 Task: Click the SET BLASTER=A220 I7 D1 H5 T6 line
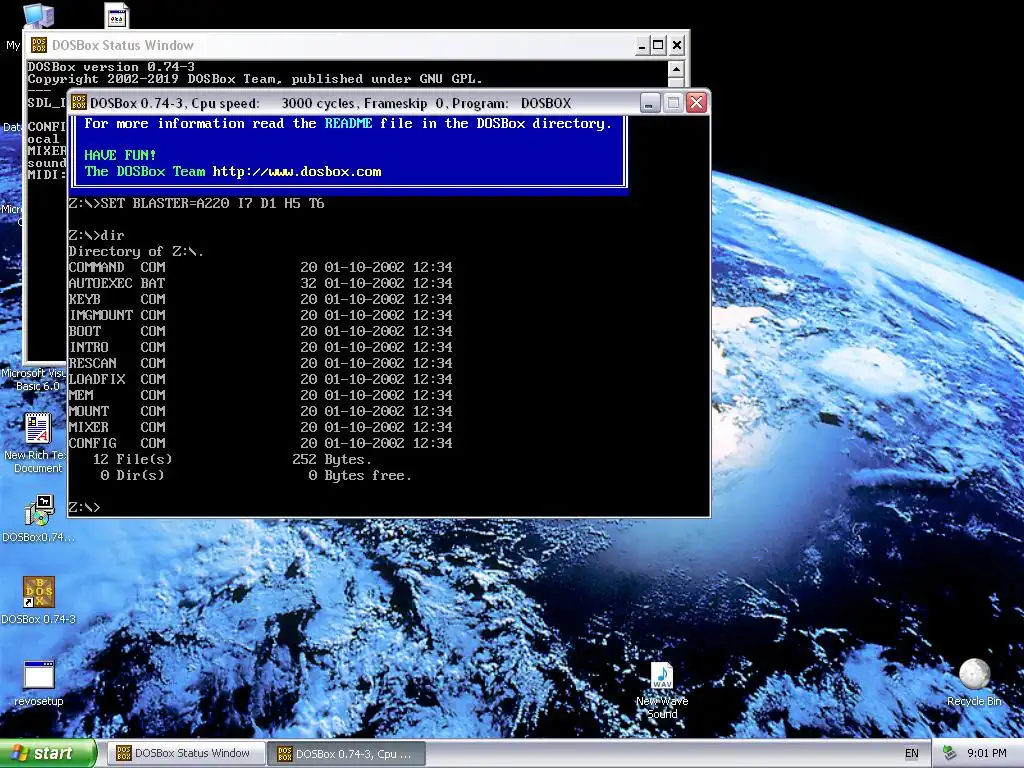tap(196, 203)
